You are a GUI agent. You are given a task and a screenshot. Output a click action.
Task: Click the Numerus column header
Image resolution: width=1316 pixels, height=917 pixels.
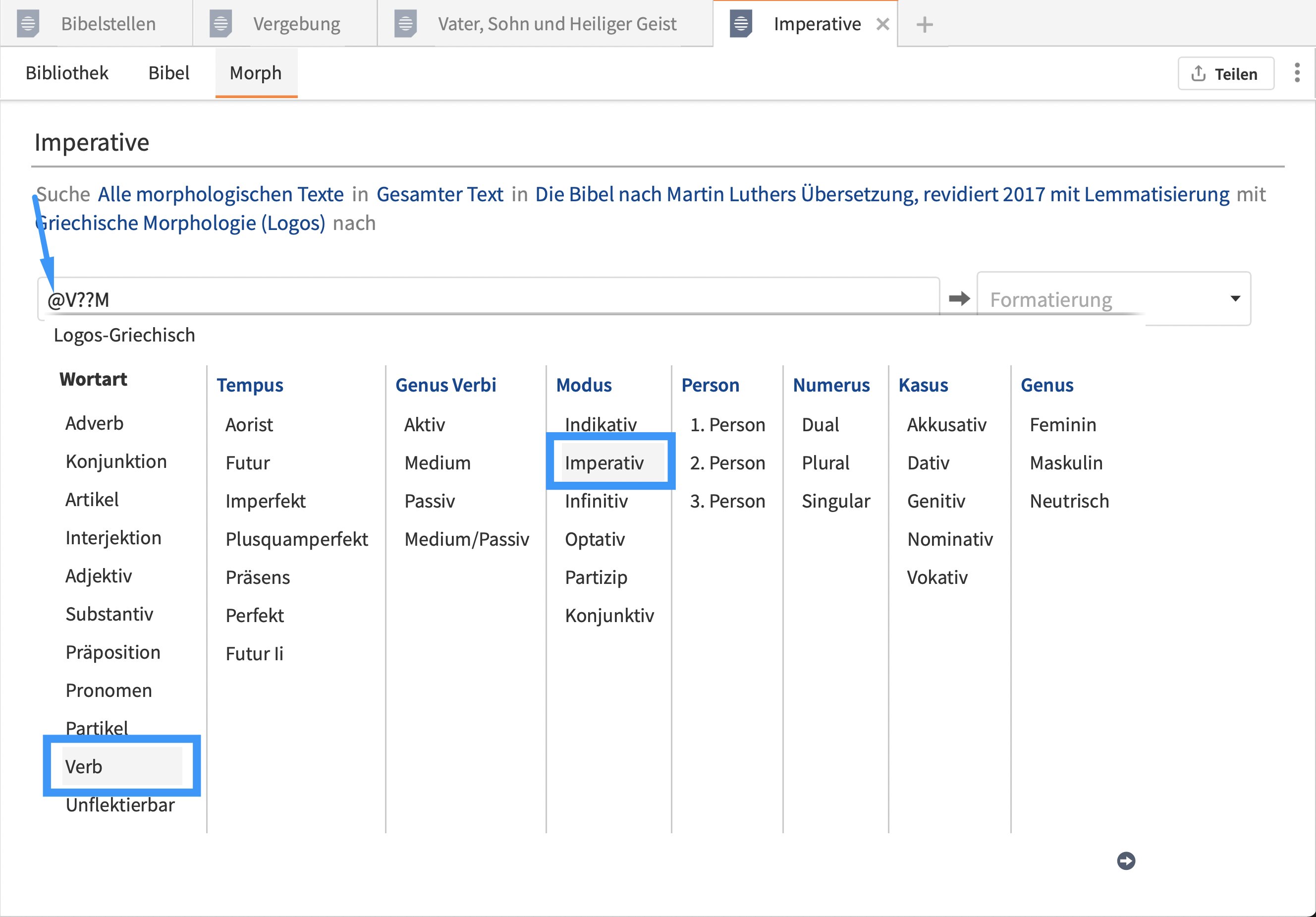coord(831,385)
